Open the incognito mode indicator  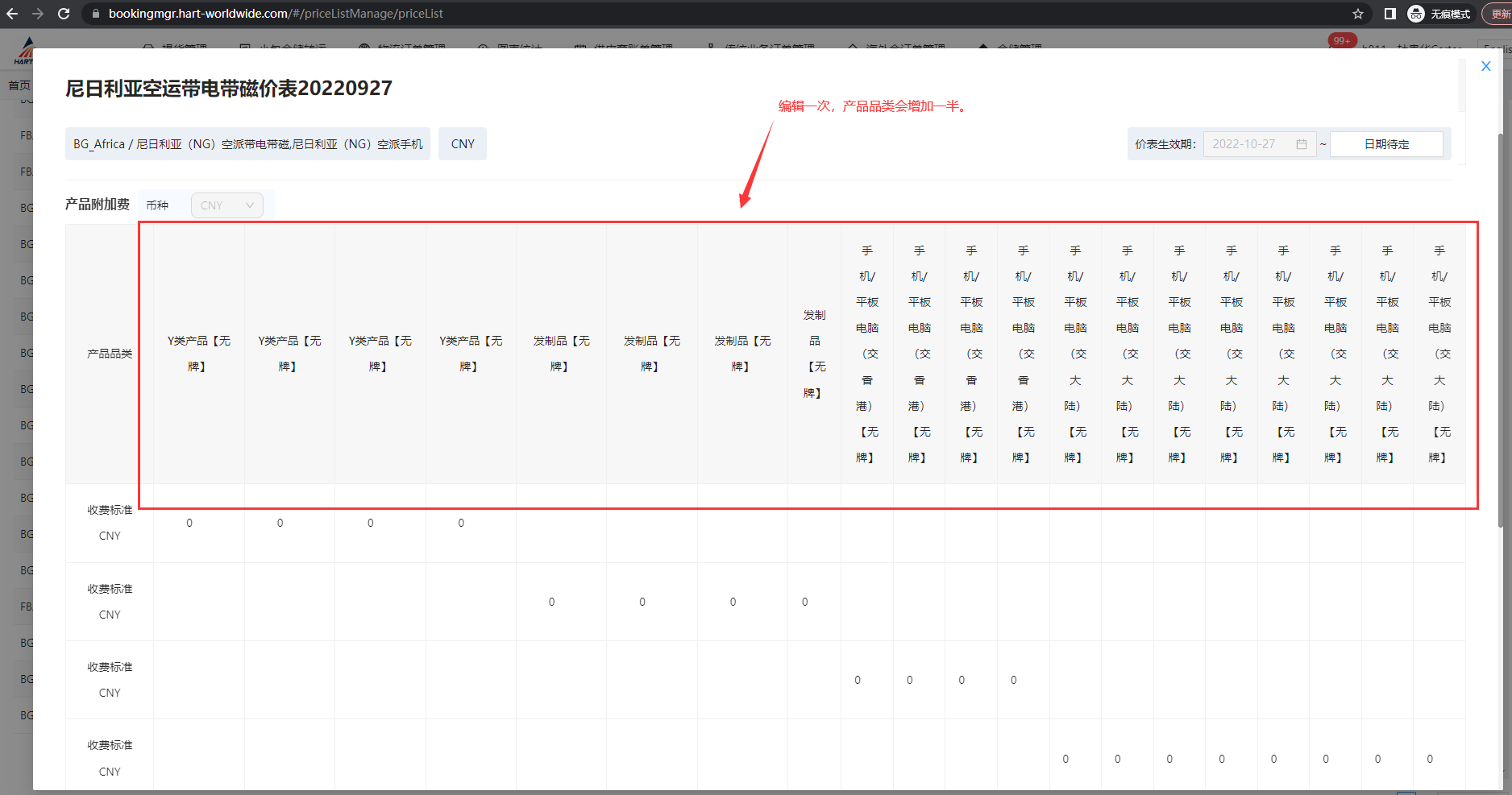pyautogui.click(x=1439, y=14)
